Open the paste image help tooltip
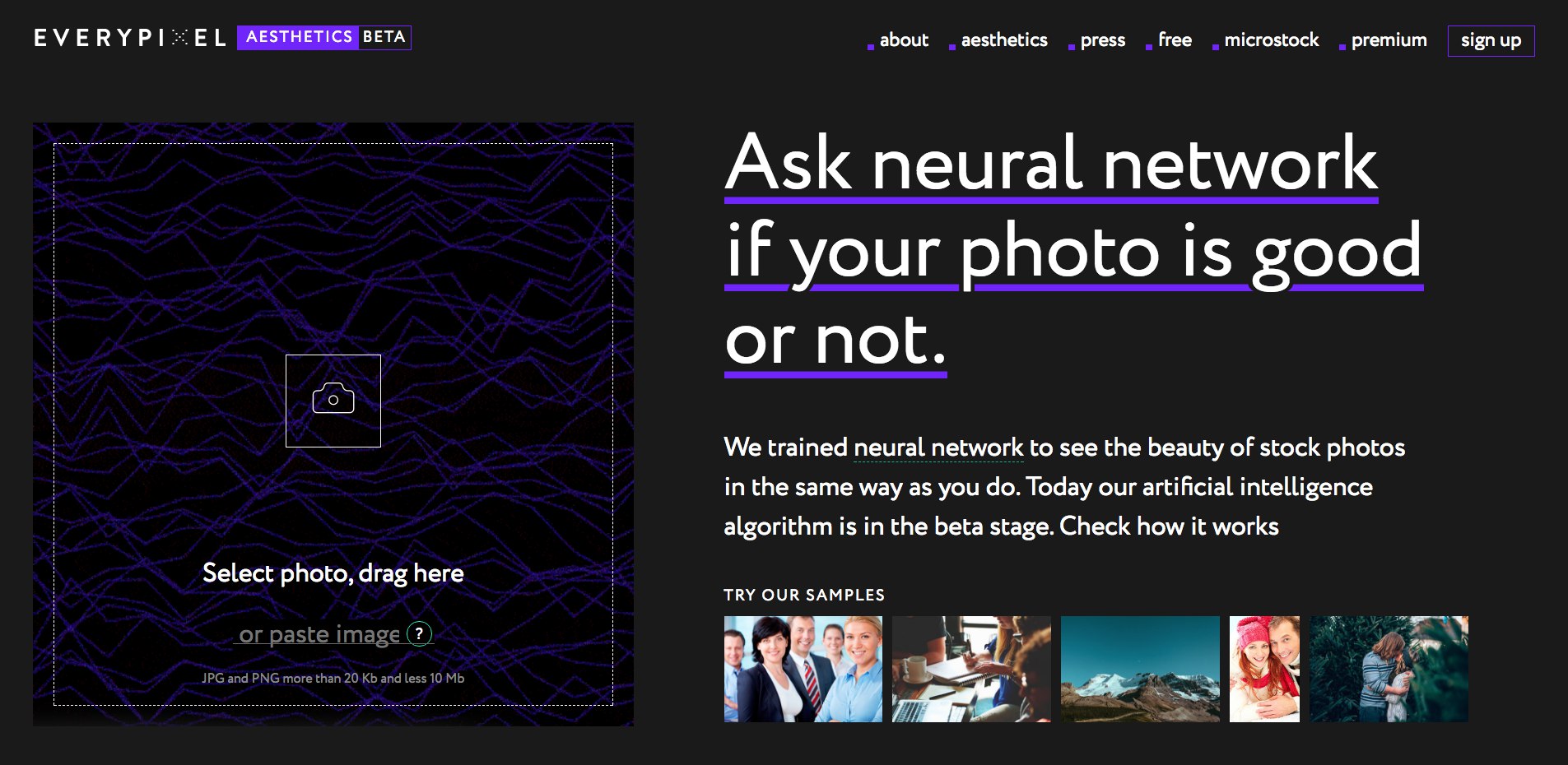 [420, 633]
